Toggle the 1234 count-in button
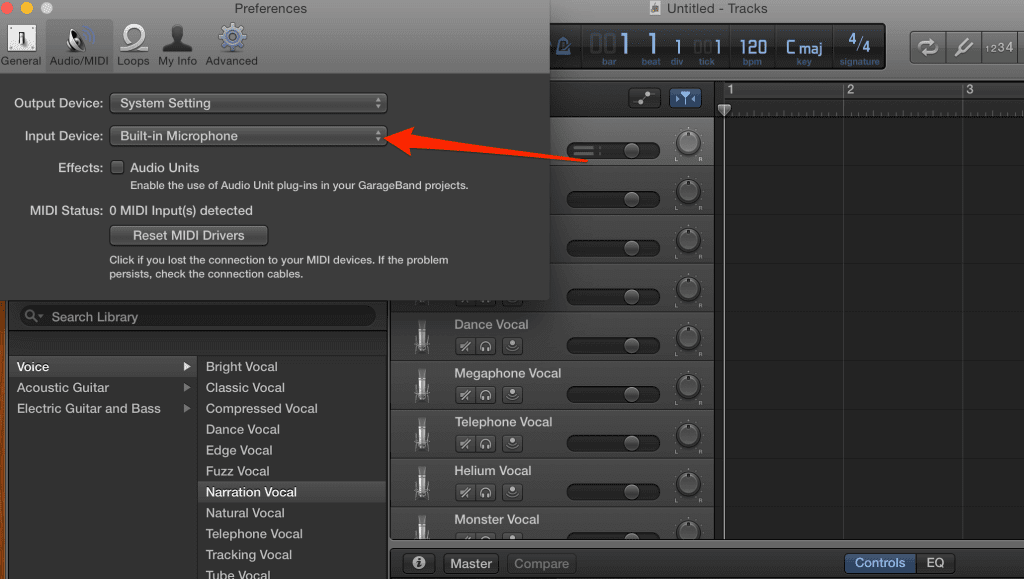1024x579 pixels. [x=1000, y=48]
